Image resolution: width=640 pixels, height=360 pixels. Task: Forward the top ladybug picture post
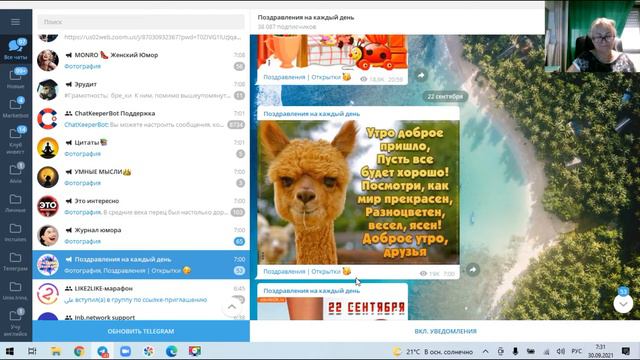pos(421,75)
